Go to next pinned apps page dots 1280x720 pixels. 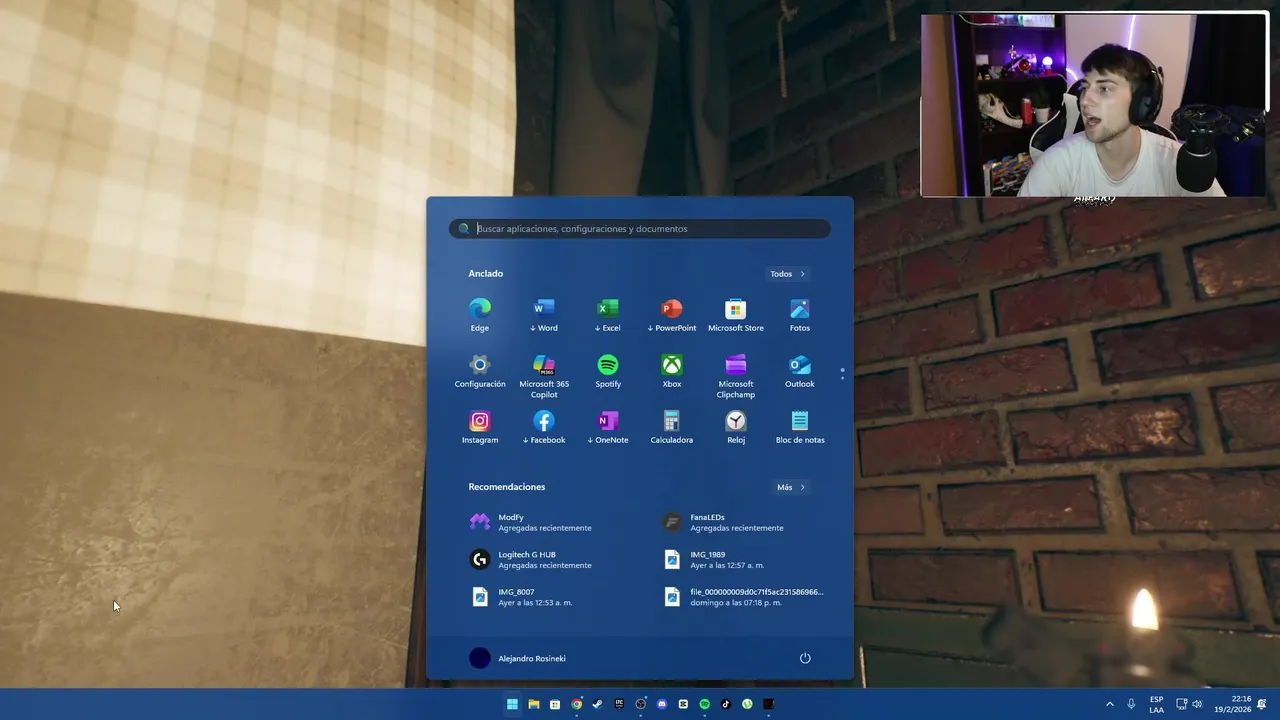pyautogui.click(x=842, y=373)
